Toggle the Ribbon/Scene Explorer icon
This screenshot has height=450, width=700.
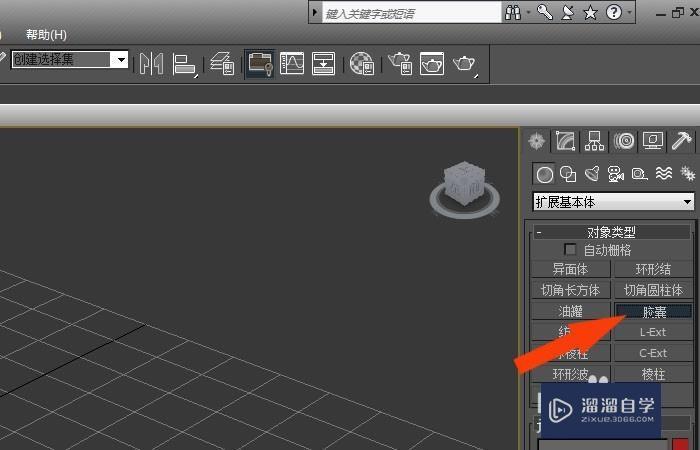coord(260,63)
